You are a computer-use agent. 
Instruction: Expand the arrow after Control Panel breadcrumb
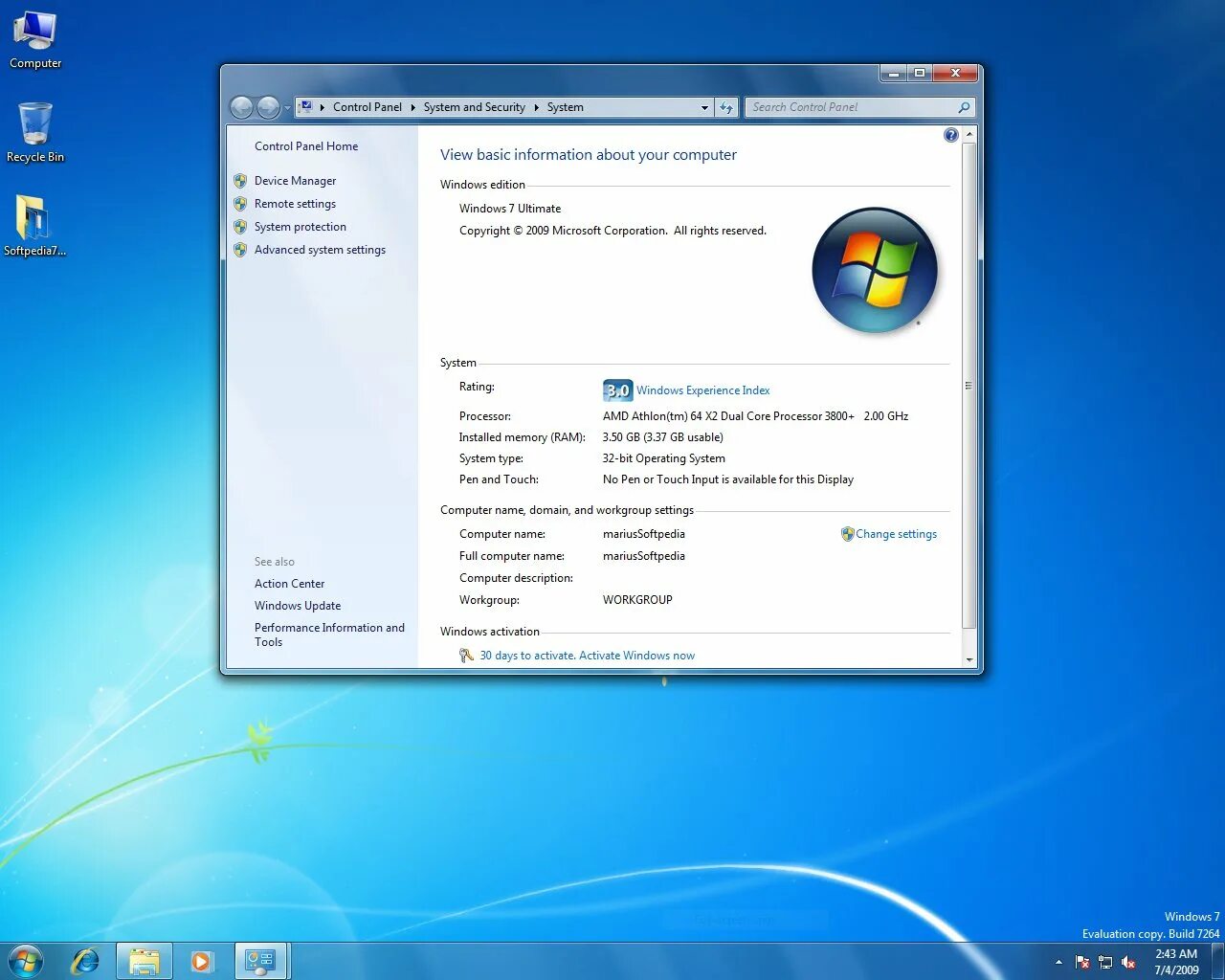click(x=412, y=107)
